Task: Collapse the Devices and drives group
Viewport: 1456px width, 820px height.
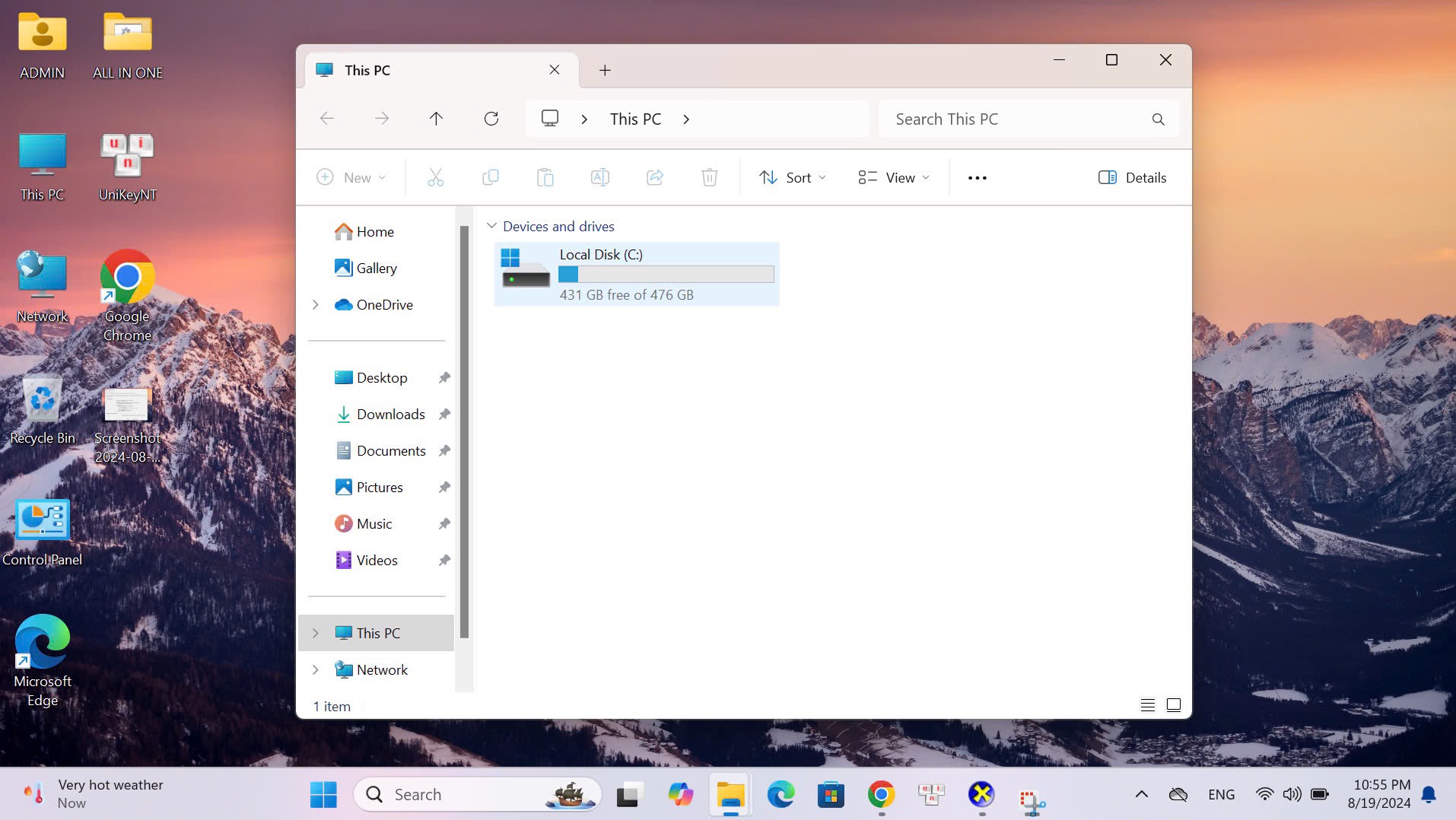Action: 491,227
